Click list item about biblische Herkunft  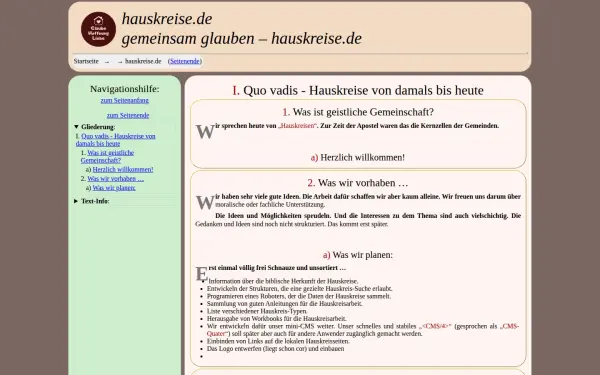pos(284,281)
